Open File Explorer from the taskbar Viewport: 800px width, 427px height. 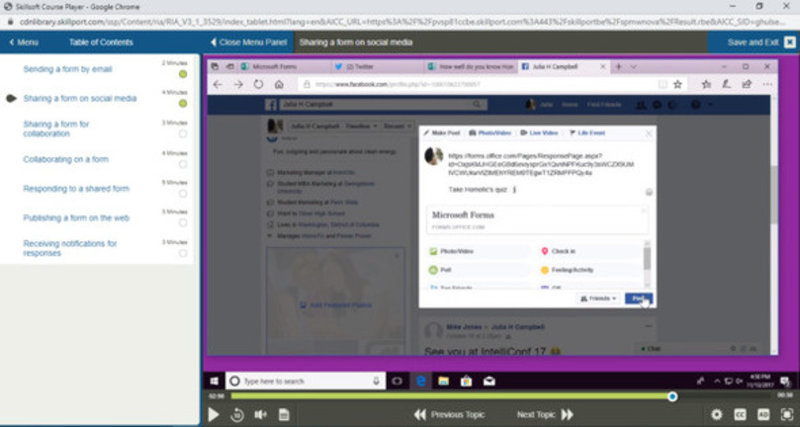443,381
